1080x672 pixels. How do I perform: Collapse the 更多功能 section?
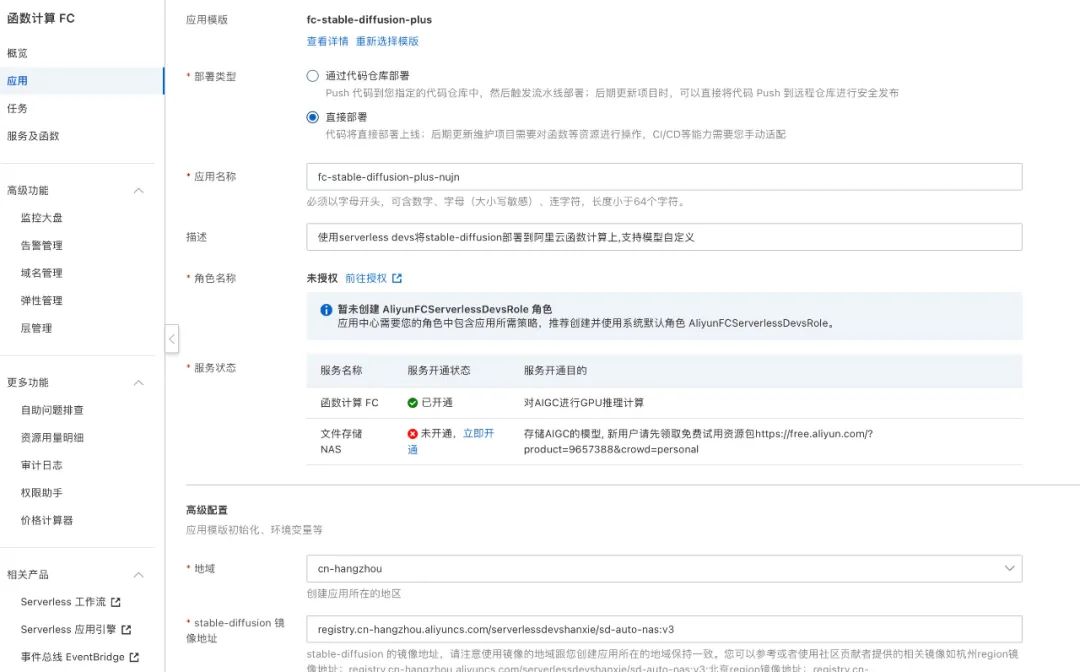point(138,383)
